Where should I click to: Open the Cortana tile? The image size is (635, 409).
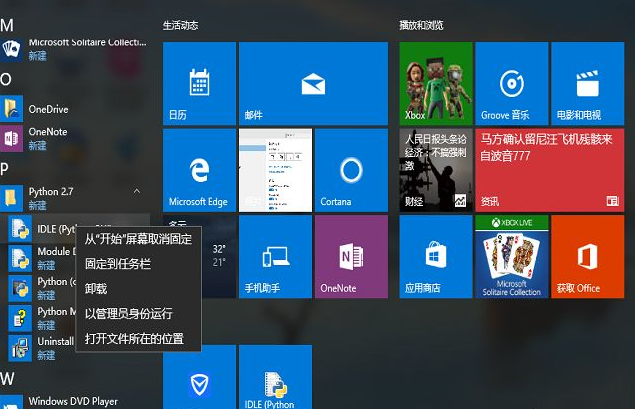pyautogui.click(x=351, y=169)
